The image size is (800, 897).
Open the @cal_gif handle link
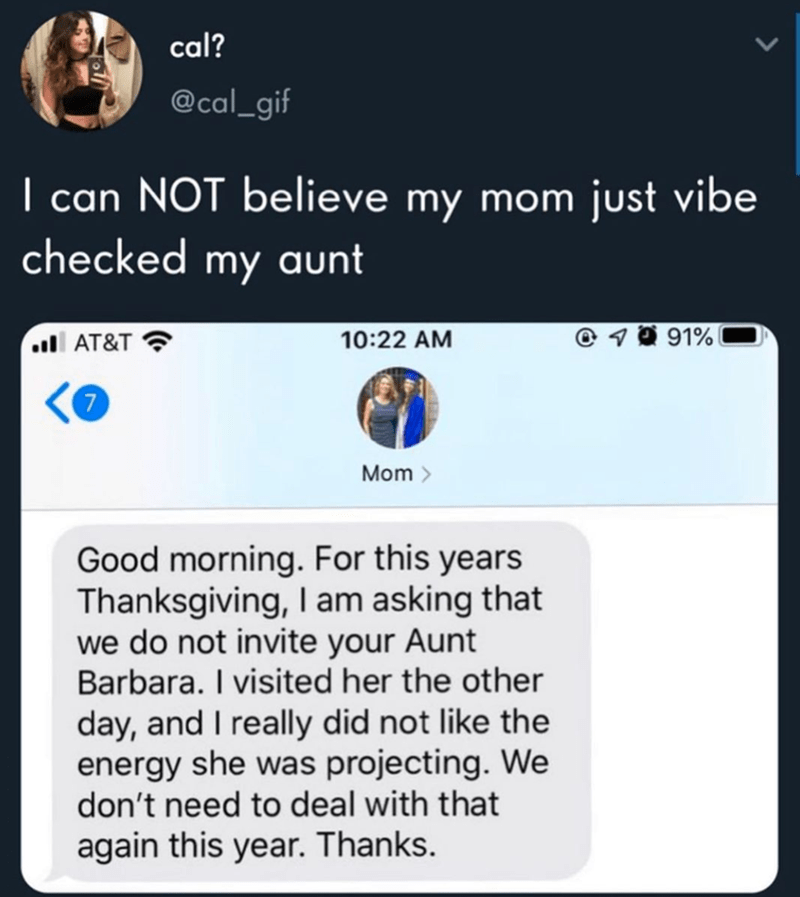231,102
